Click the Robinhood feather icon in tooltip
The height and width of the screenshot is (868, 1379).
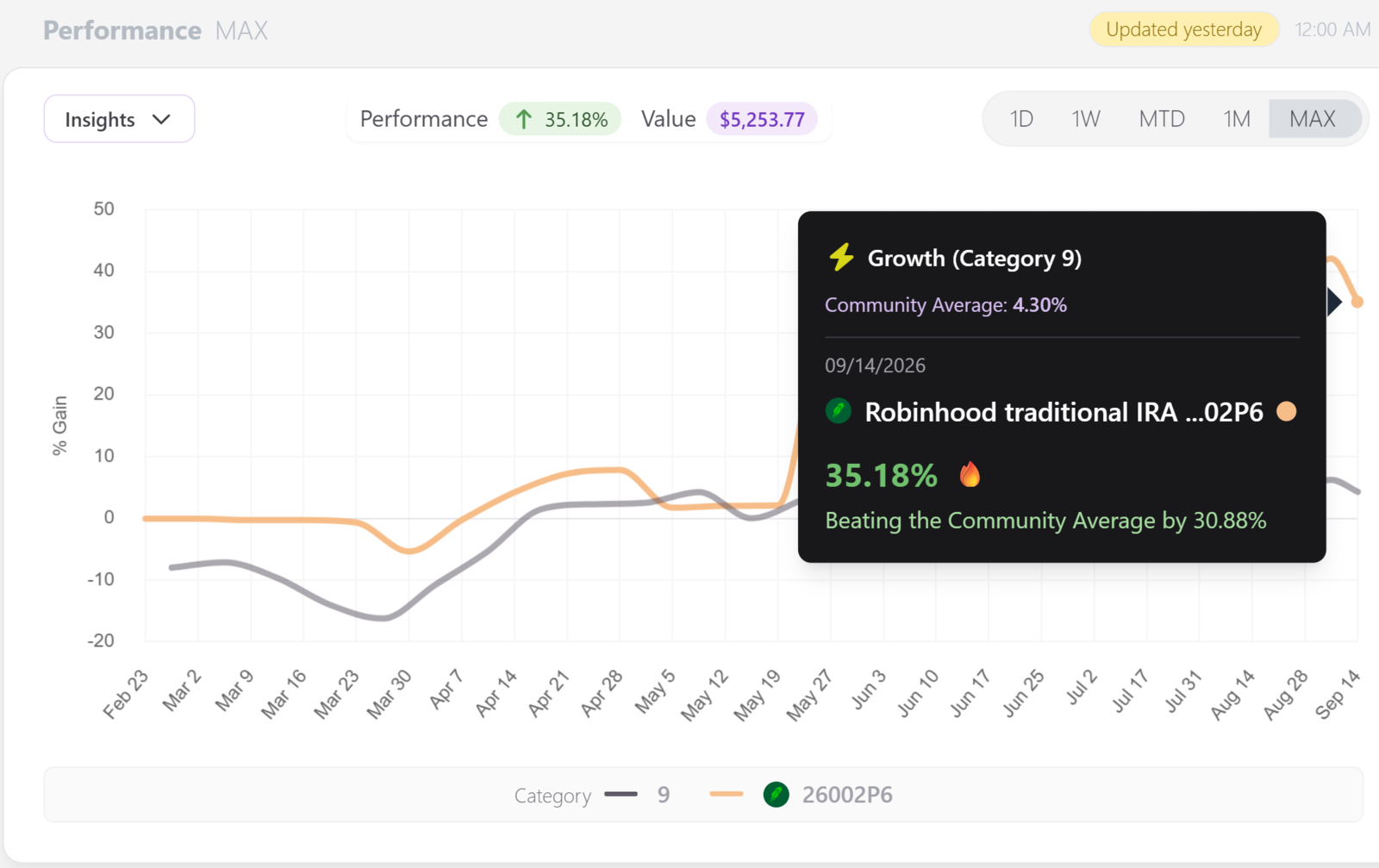click(838, 411)
